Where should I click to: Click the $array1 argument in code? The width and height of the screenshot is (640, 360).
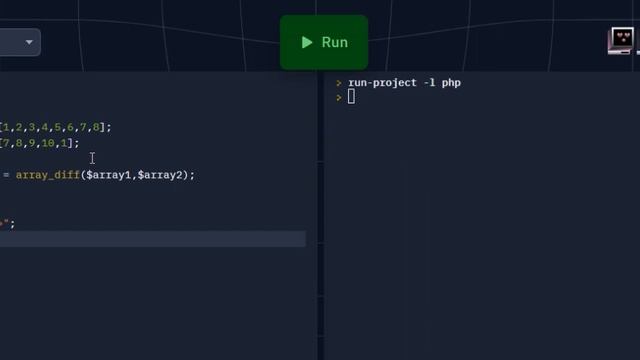coord(109,175)
